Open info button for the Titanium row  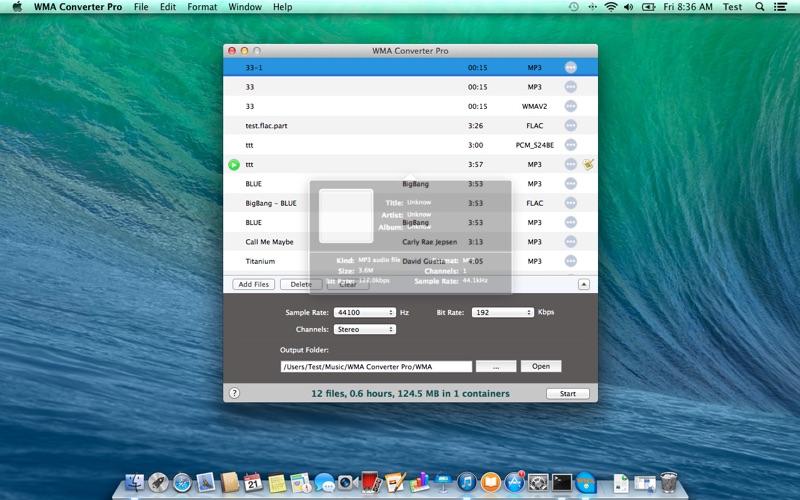coord(570,261)
